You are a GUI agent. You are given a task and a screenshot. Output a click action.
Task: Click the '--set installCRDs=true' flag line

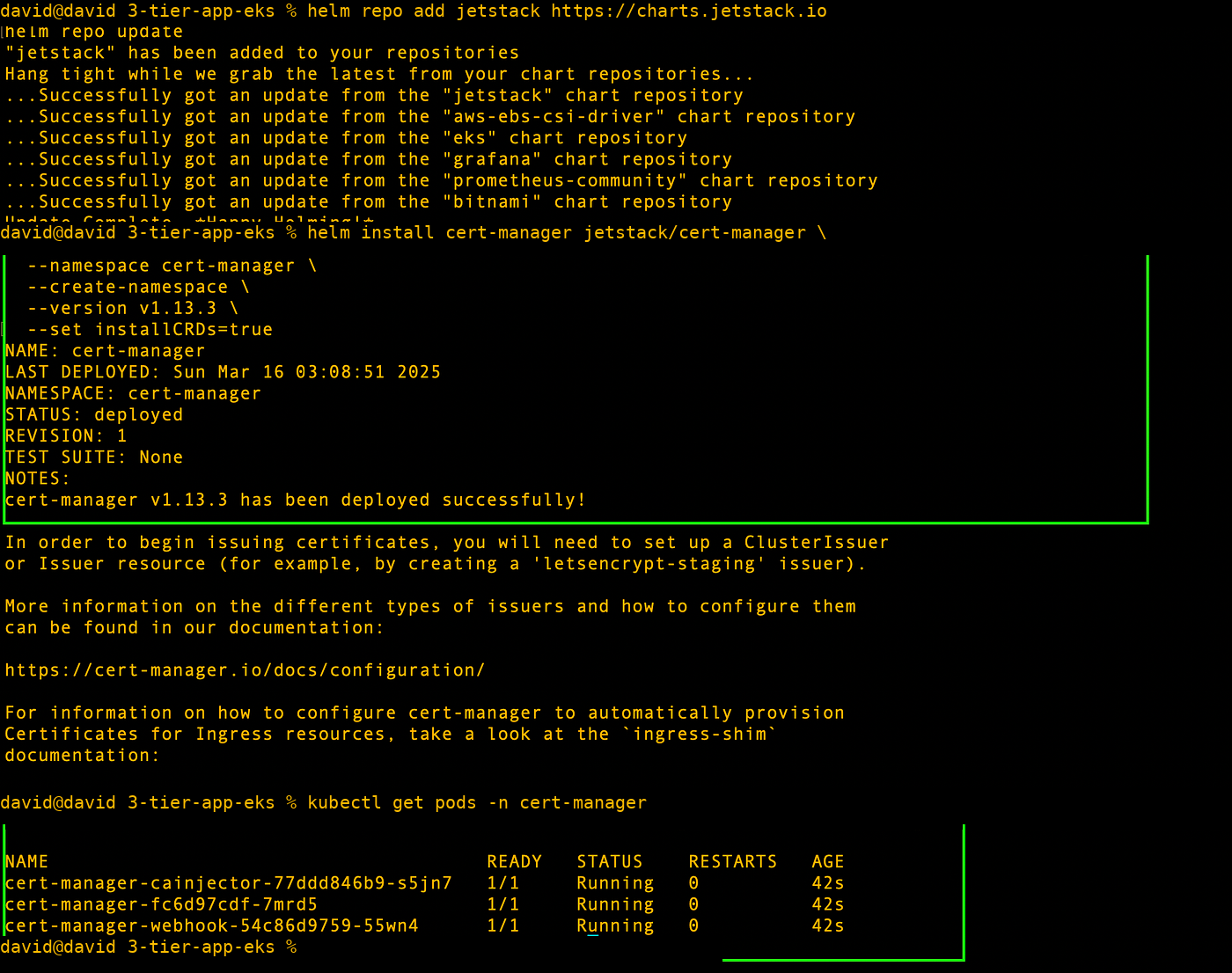click(150, 330)
